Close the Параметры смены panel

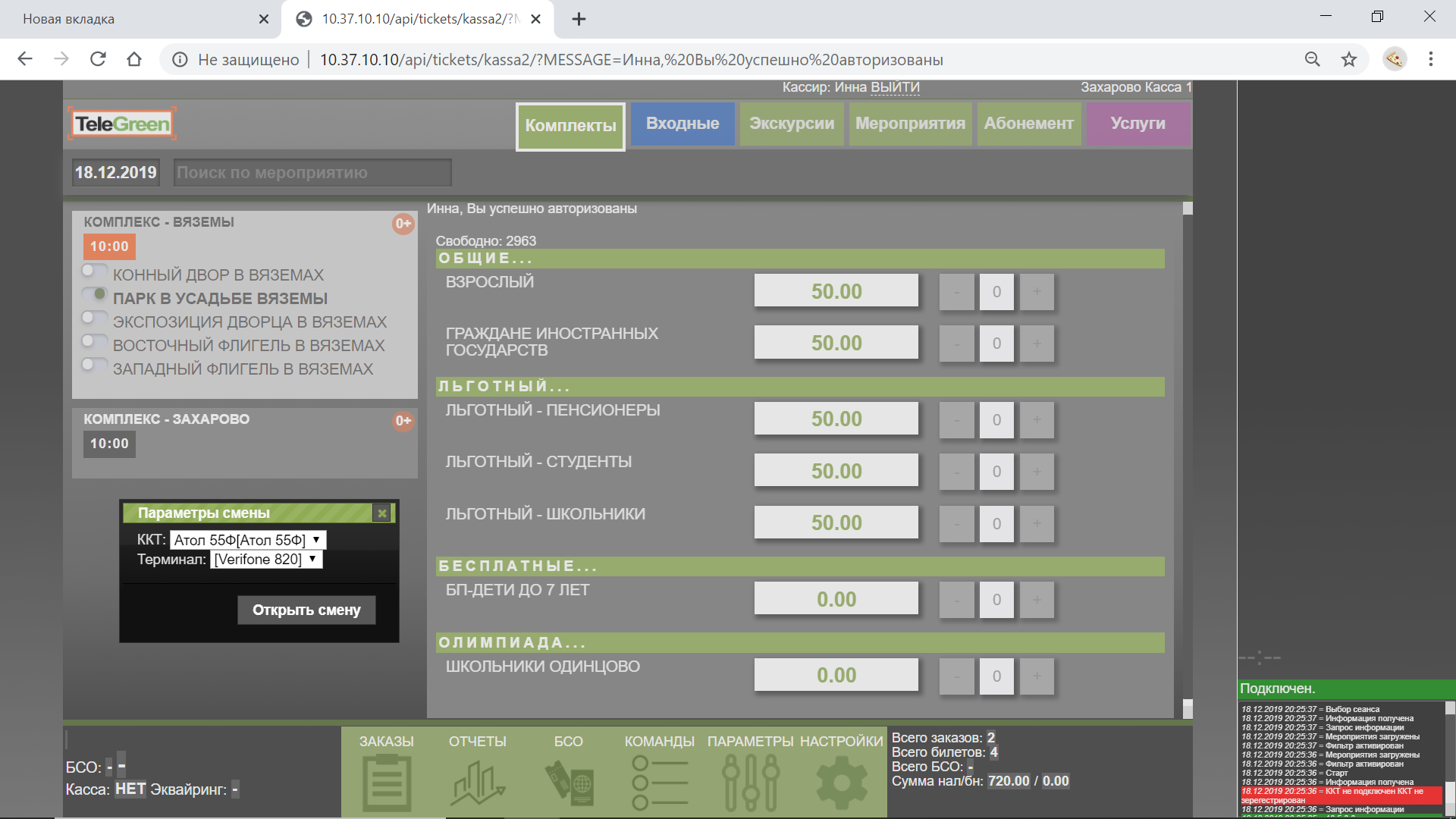(382, 513)
